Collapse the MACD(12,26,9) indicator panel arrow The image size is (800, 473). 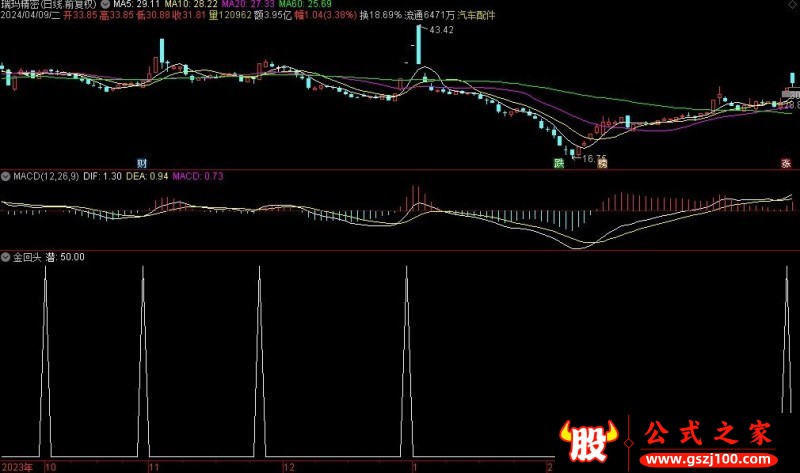pyautogui.click(x=6, y=176)
